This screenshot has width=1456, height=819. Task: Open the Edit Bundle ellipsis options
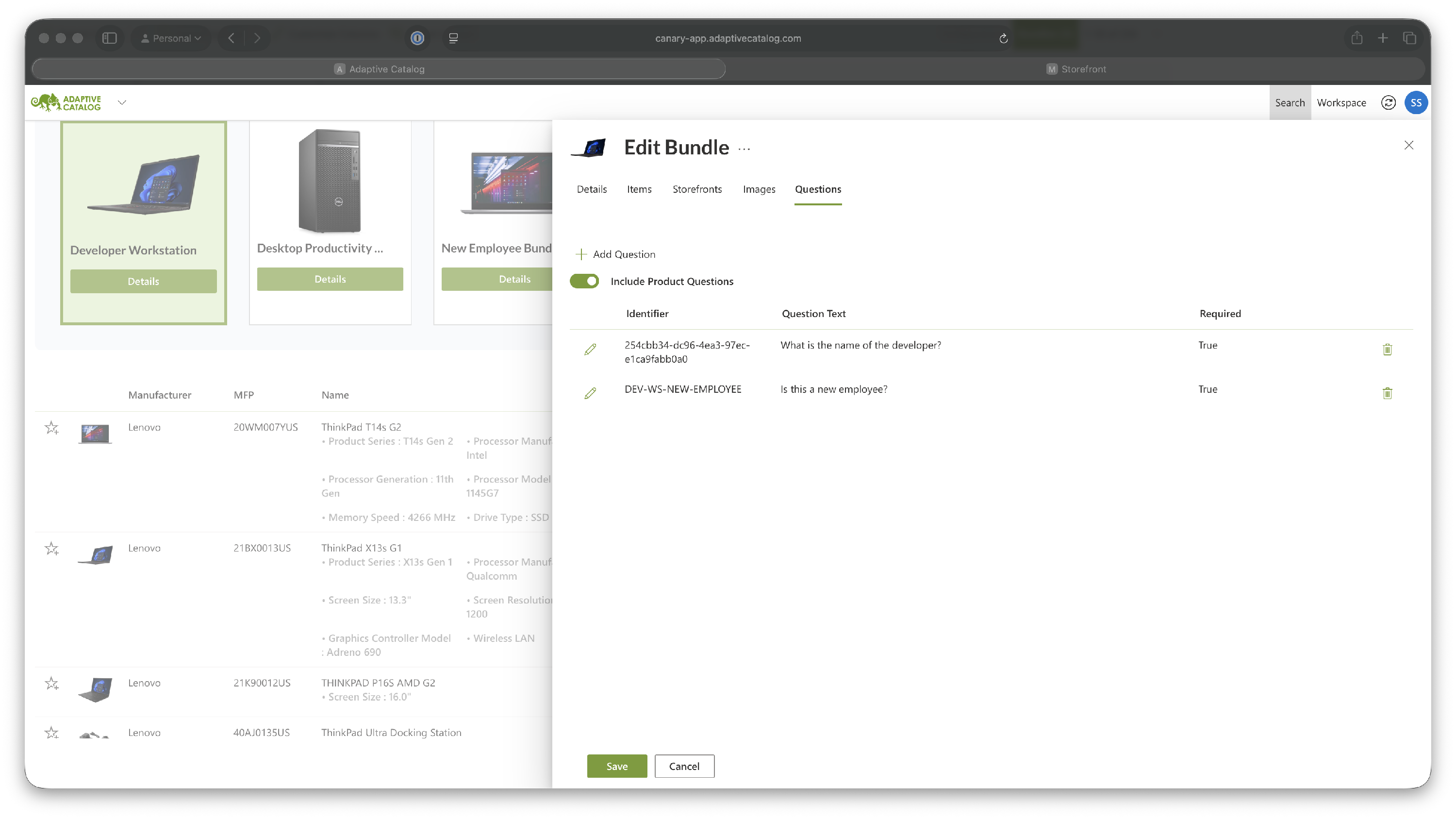click(744, 149)
